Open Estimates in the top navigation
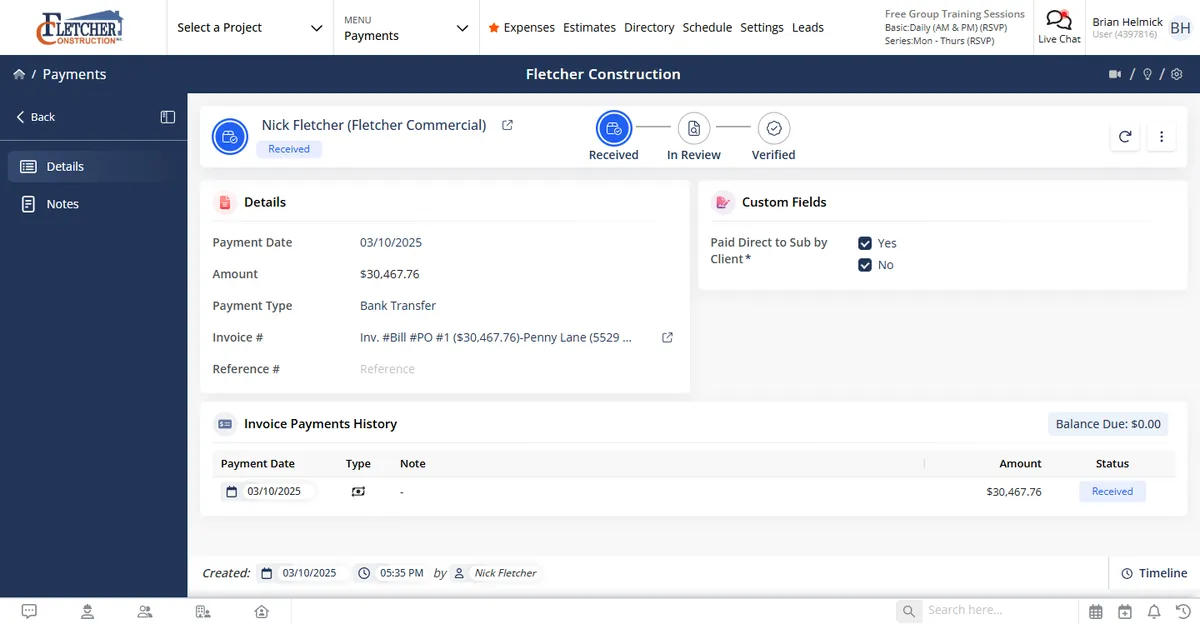The image size is (1200, 624). (x=589, y=28)
